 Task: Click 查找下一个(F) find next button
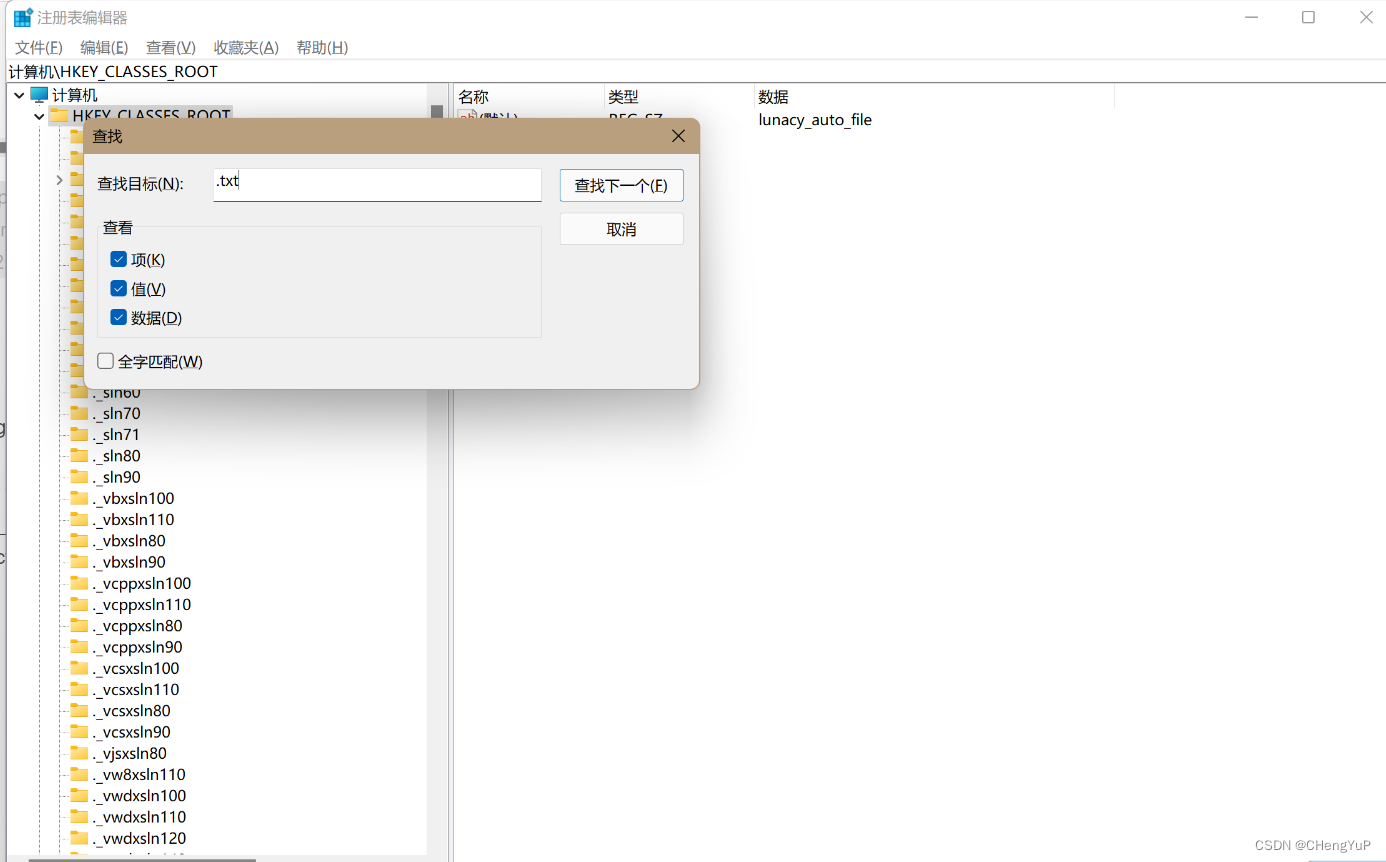(x=622, y=186)
